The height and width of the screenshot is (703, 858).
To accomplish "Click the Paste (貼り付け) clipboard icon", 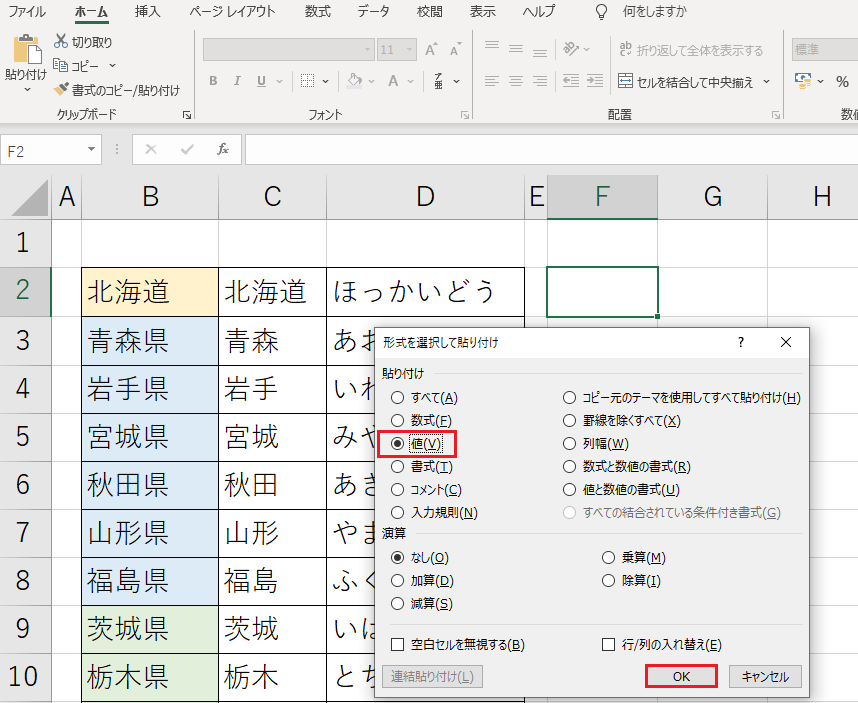I will tap(26, 49).
